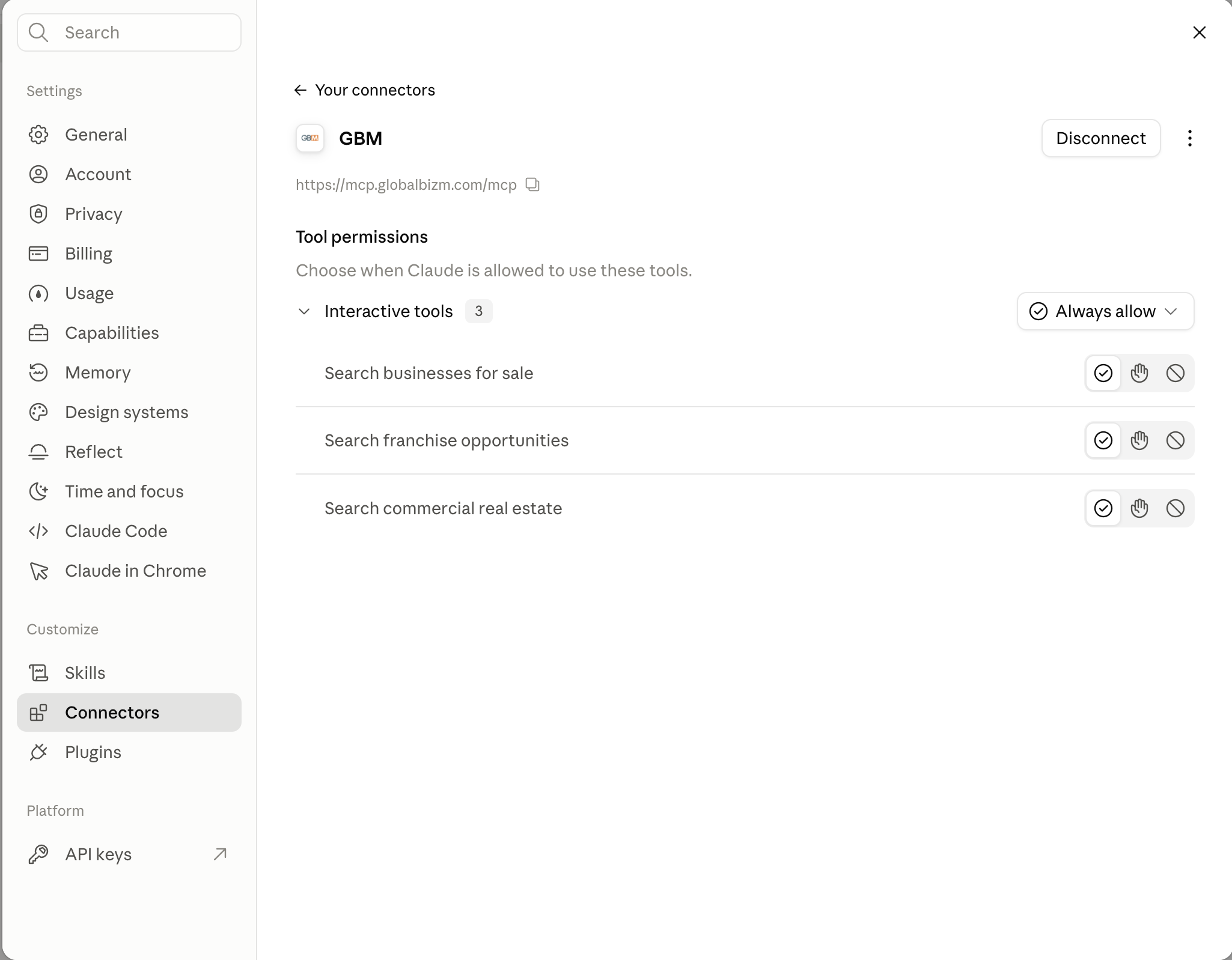Open API keys external link

129,854
